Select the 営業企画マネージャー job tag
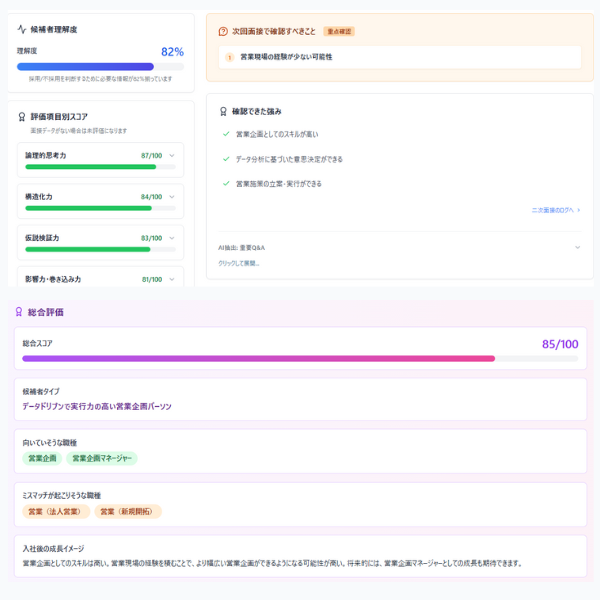600x600 pixels. 102,458
